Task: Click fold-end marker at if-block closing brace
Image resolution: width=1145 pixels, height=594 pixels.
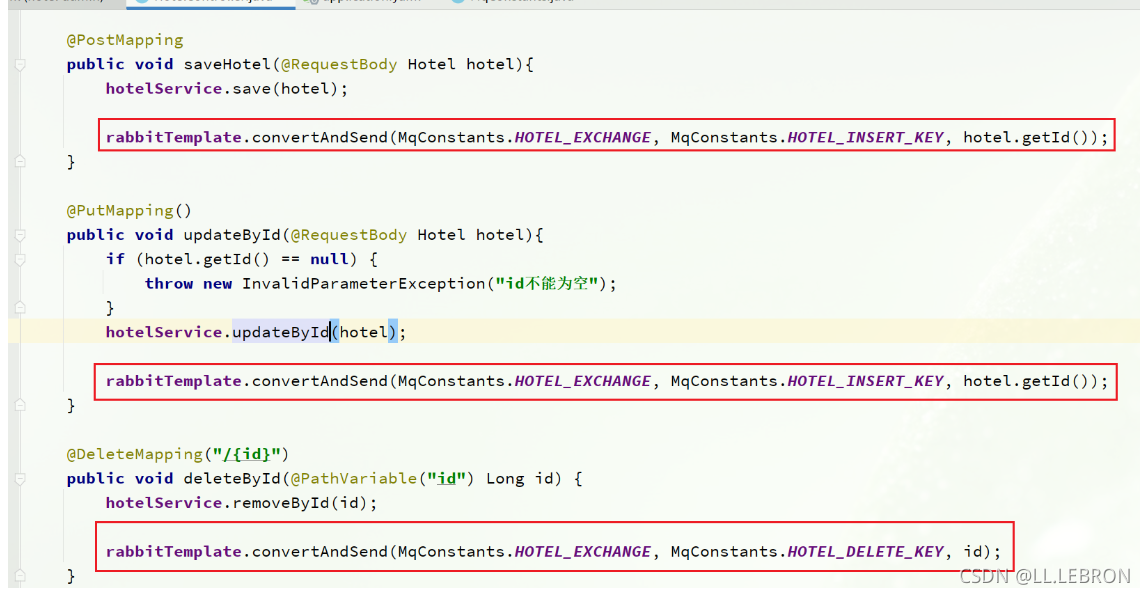Action: tap(20, 308)
